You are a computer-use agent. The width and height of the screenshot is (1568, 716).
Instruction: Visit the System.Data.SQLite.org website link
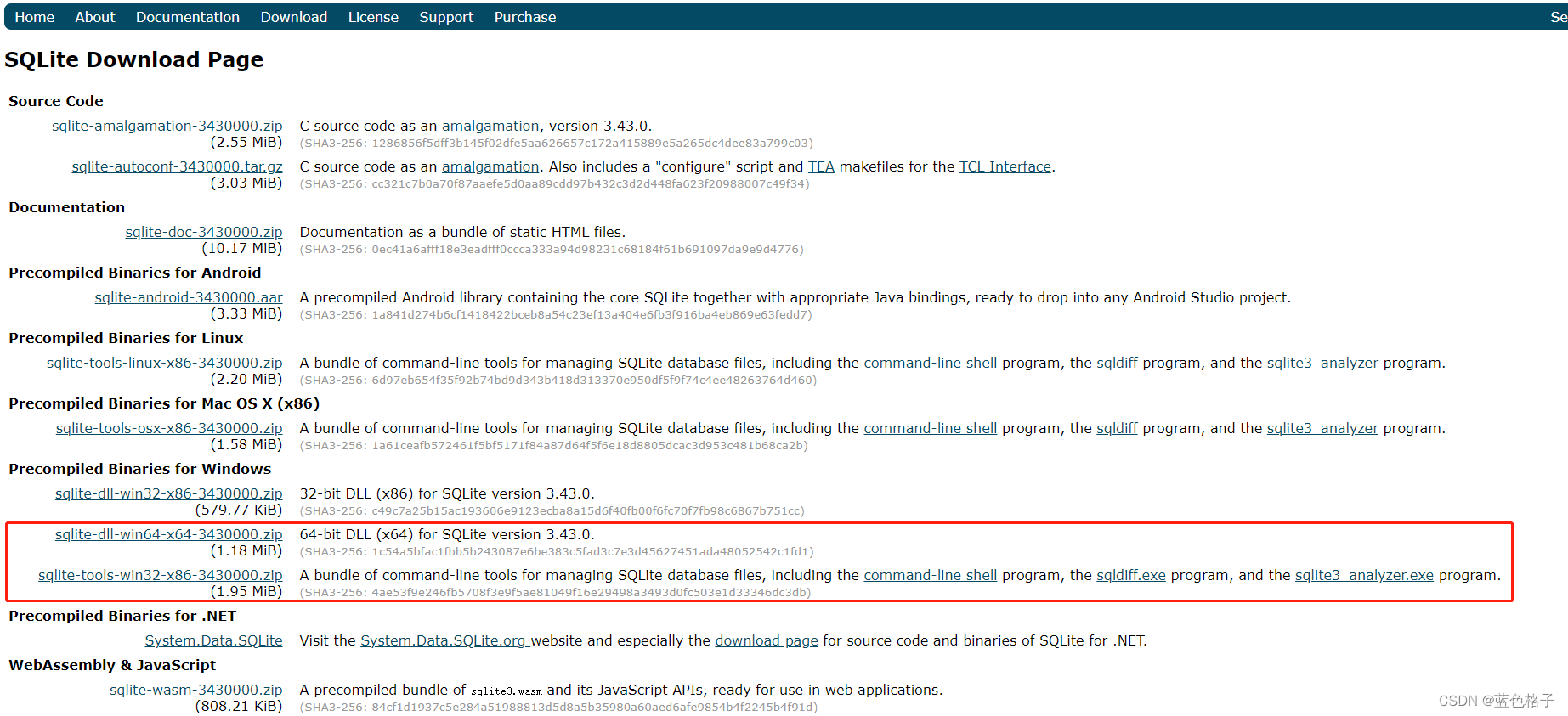click(444, 640)
